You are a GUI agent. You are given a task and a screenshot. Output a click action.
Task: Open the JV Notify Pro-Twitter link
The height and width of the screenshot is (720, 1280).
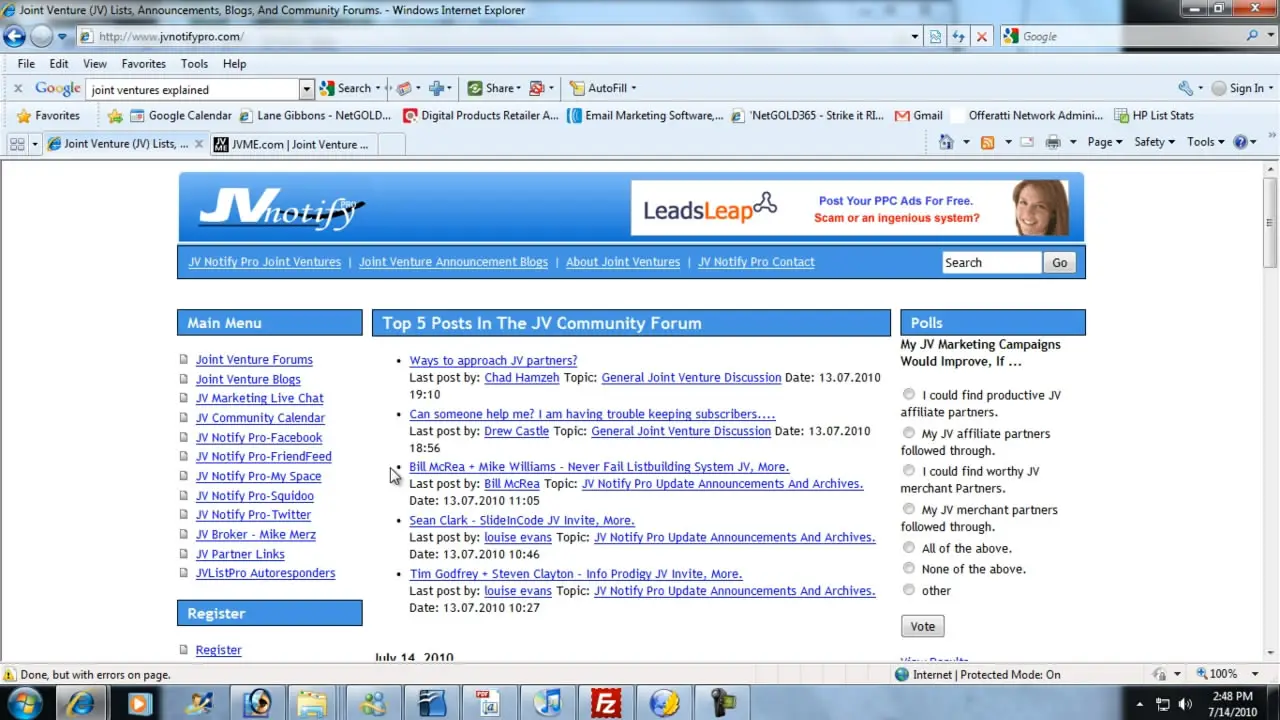point(253,515)
